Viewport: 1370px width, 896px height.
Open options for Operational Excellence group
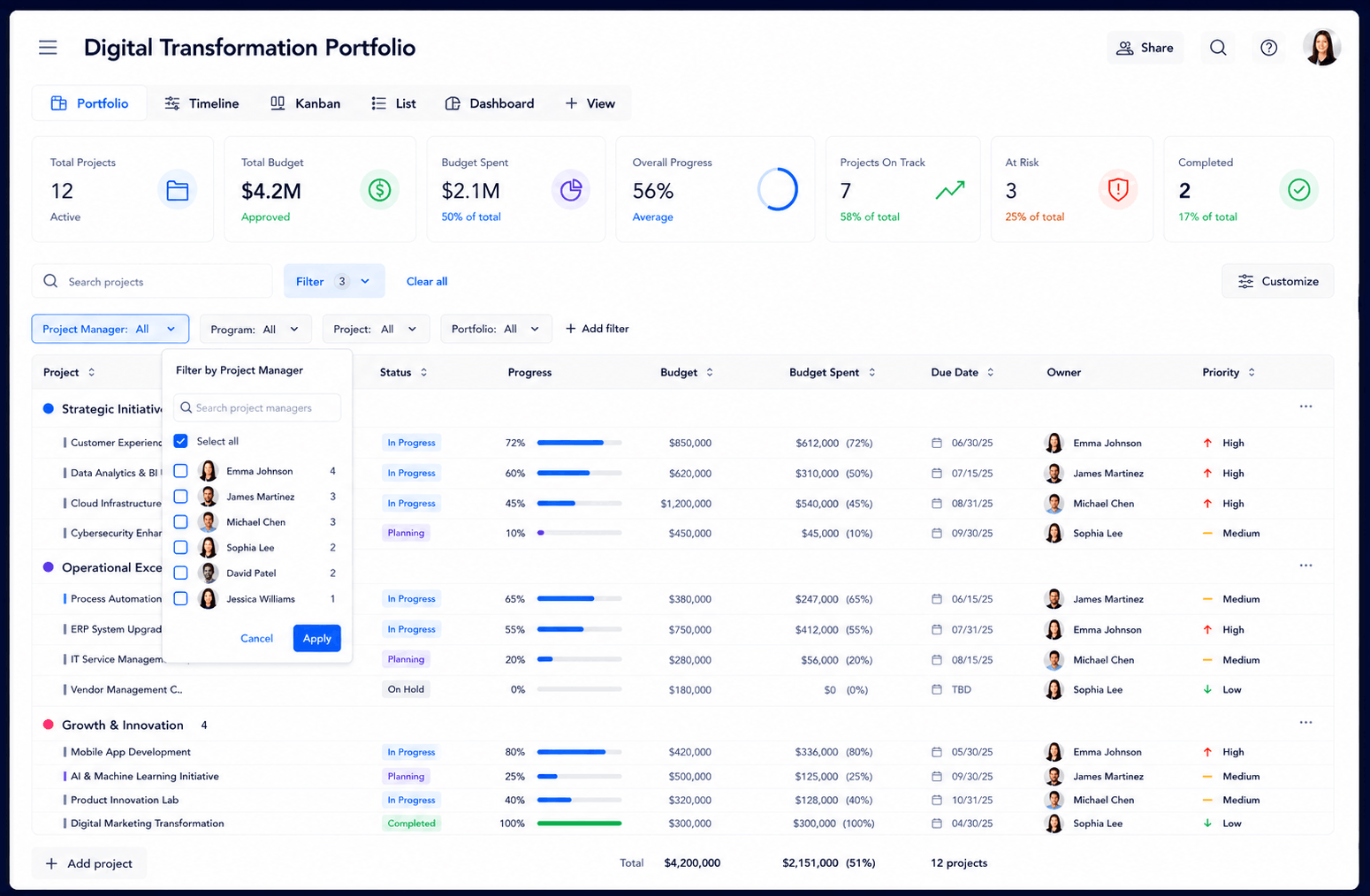coord(1305,566)
